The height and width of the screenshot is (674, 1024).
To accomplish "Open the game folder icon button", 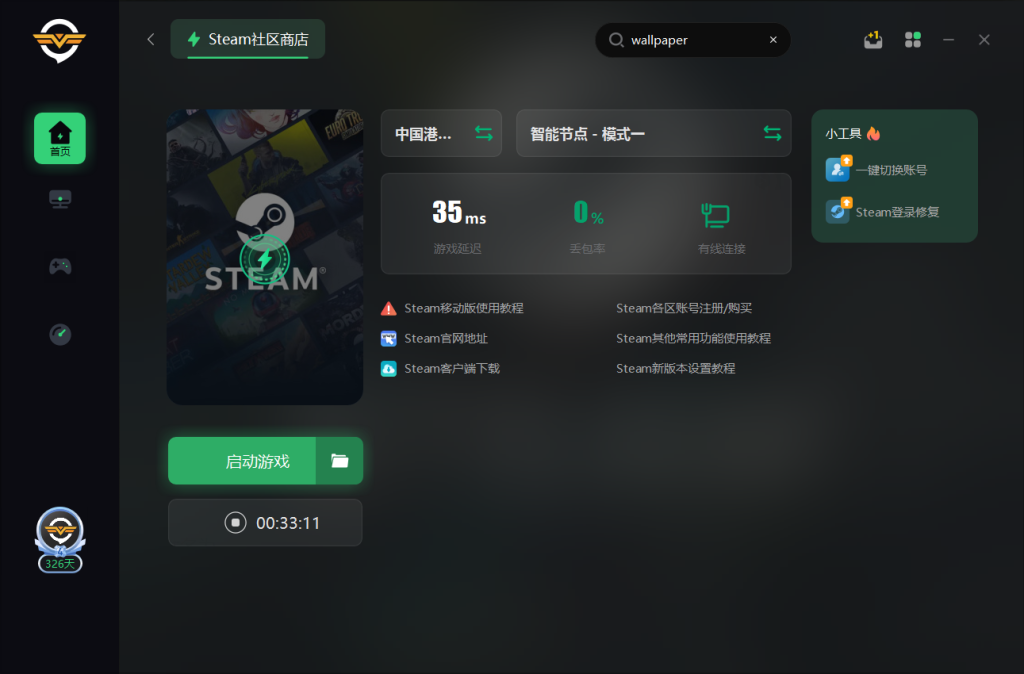I will [x=340, y=460].
